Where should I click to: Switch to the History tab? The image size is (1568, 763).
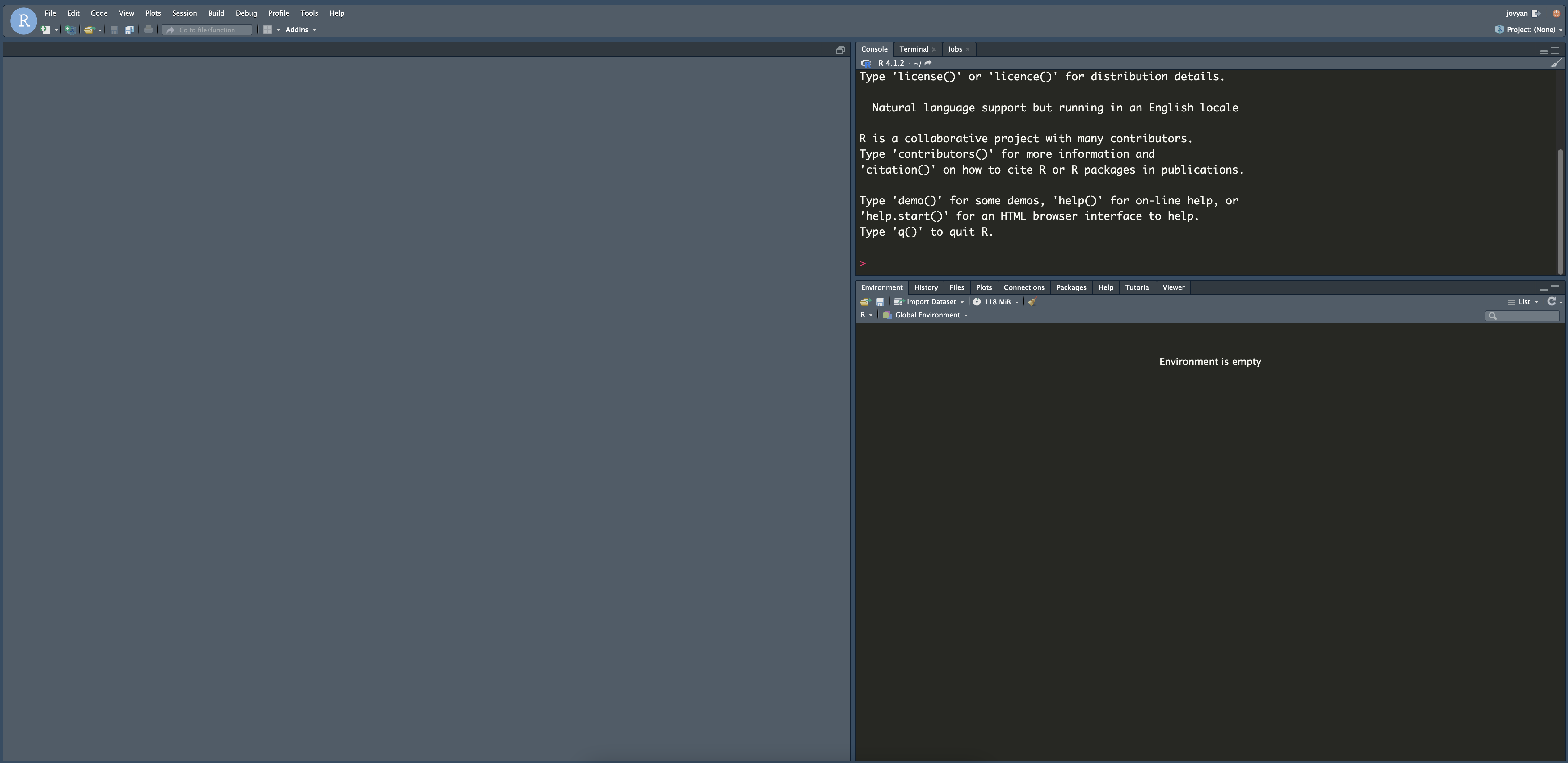pyautogui.click(x=926, y=288)
